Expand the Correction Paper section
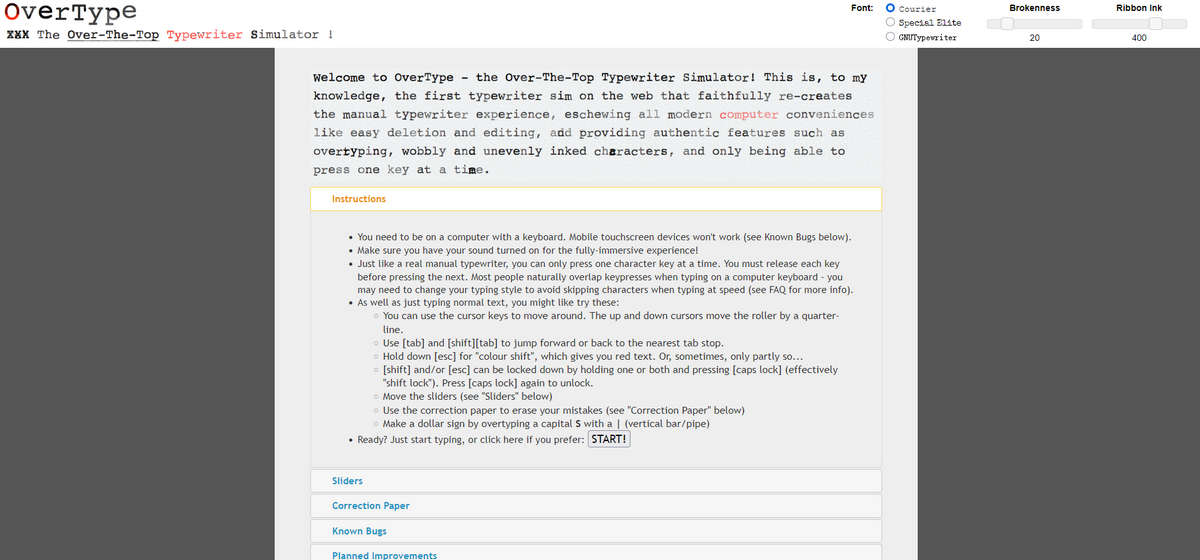 [596, 506]
